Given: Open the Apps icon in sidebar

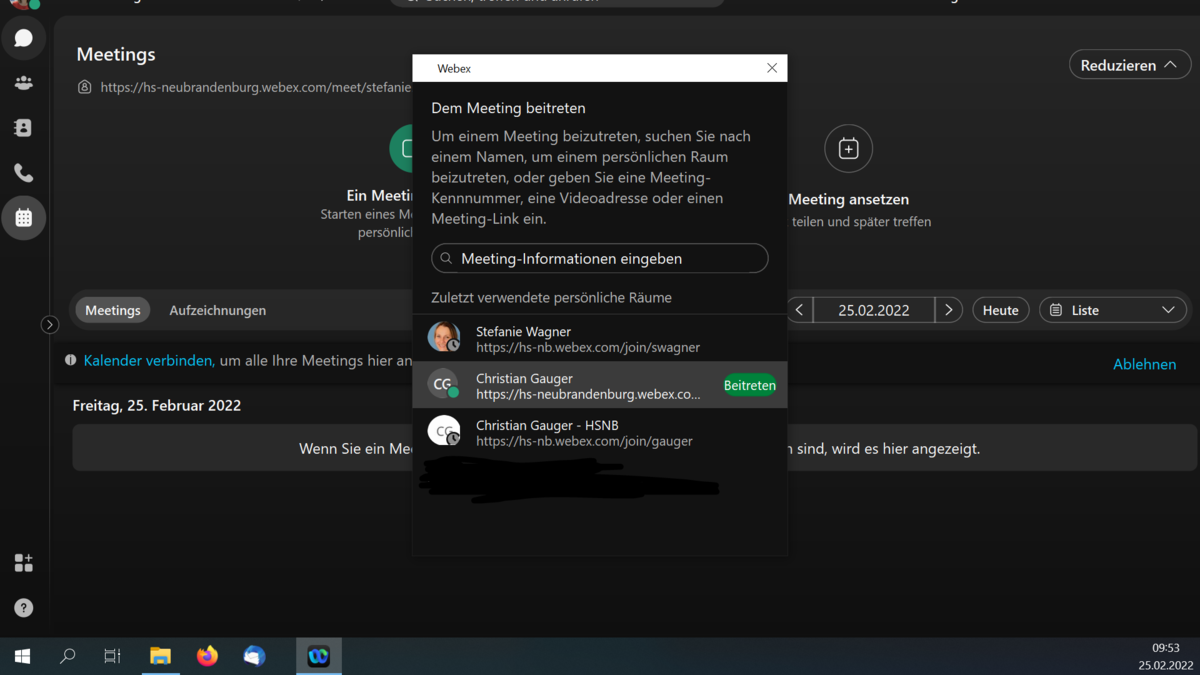Looking at the screenshot, I should (x=24, y=563).
